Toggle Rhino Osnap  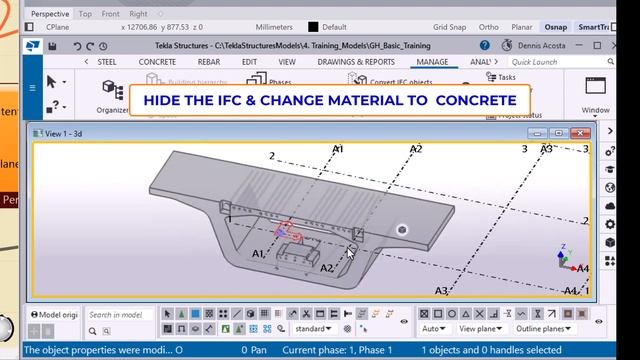(556, 27)
